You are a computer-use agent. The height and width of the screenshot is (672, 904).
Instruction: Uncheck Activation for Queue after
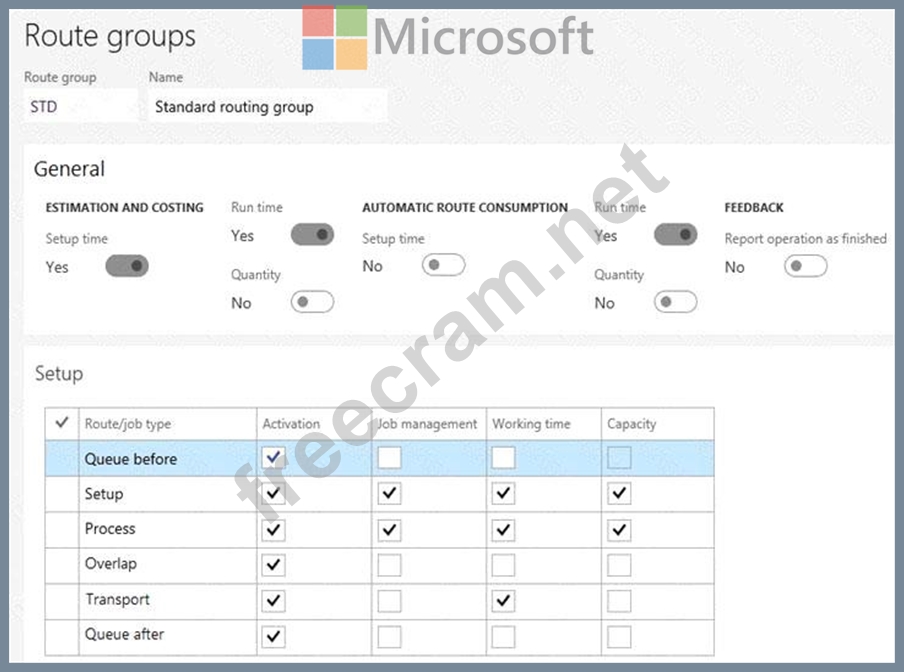(273, 636)
